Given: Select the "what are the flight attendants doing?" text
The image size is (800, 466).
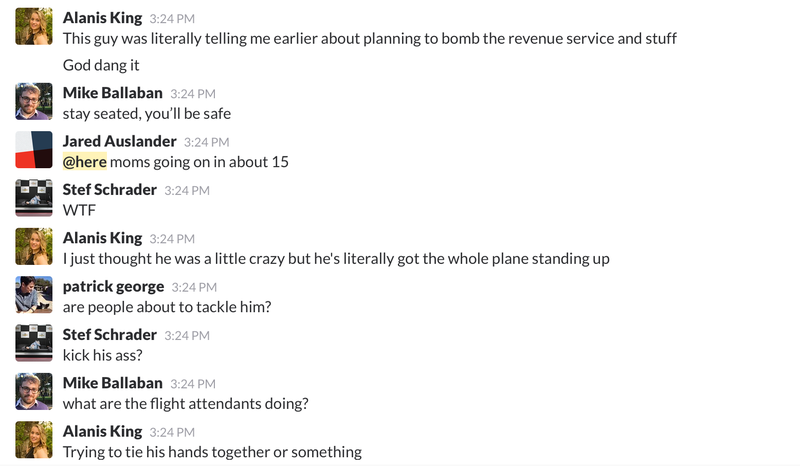Looking at the screenshot, I should (186, 404).
